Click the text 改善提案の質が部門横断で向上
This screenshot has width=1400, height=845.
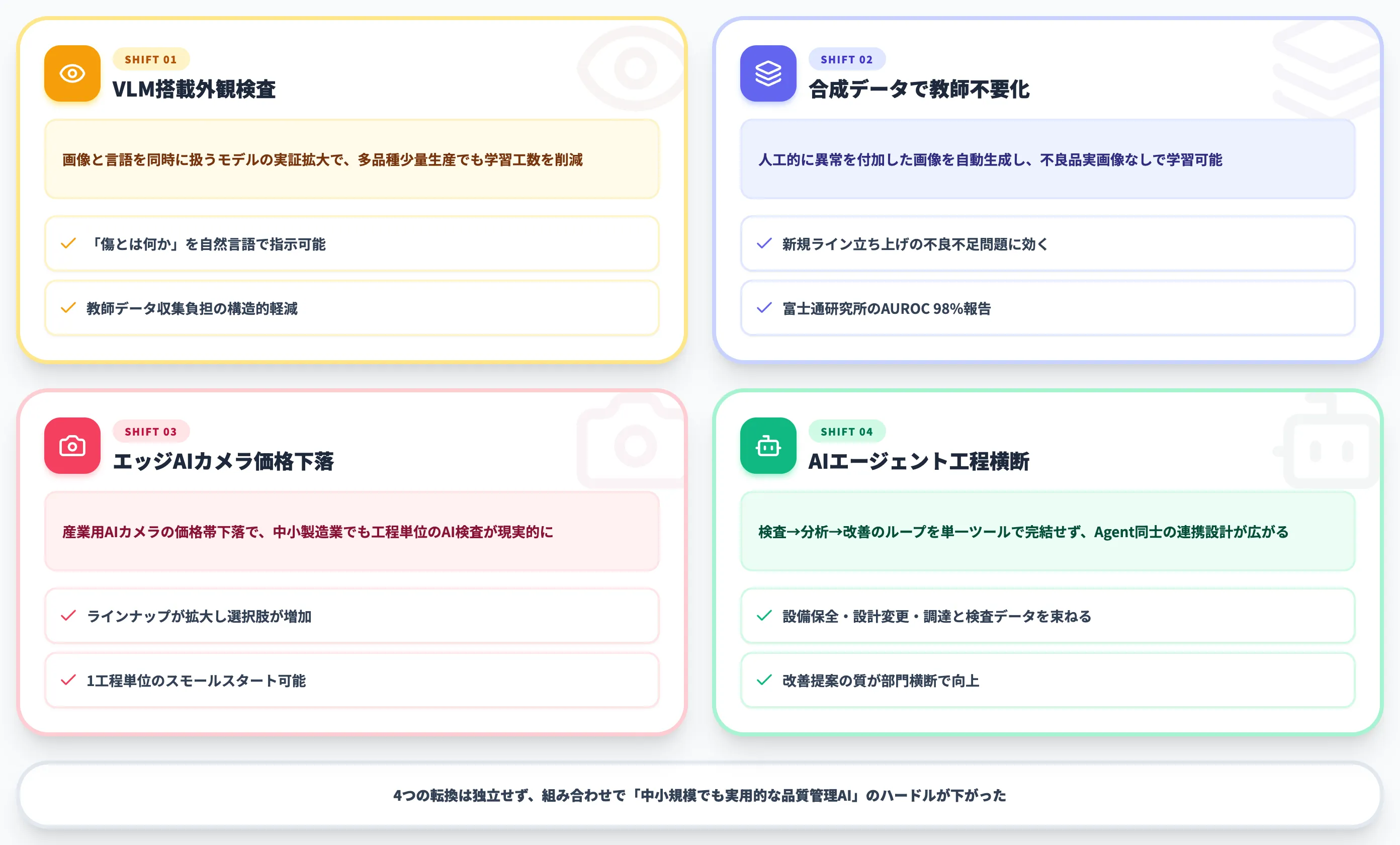[x=881, y=681]
